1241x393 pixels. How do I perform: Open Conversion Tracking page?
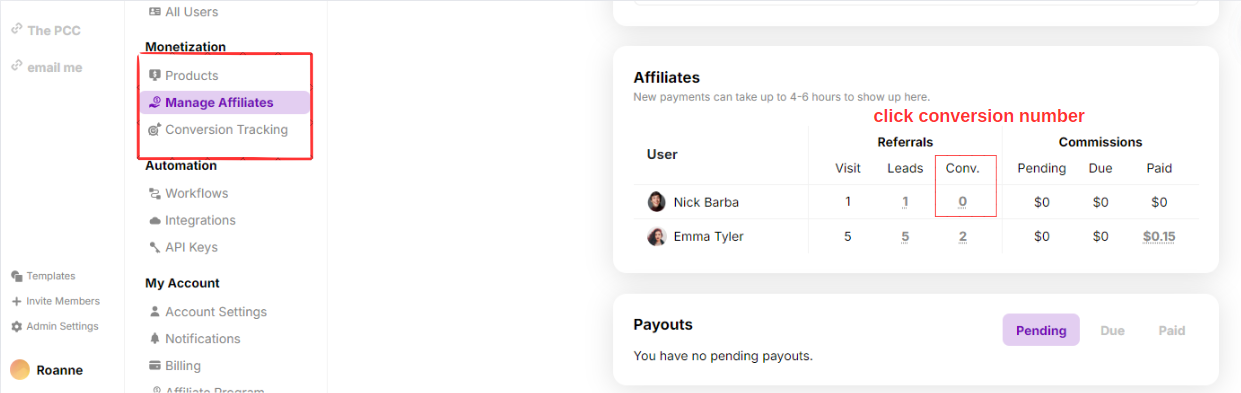tap(217, 129)
